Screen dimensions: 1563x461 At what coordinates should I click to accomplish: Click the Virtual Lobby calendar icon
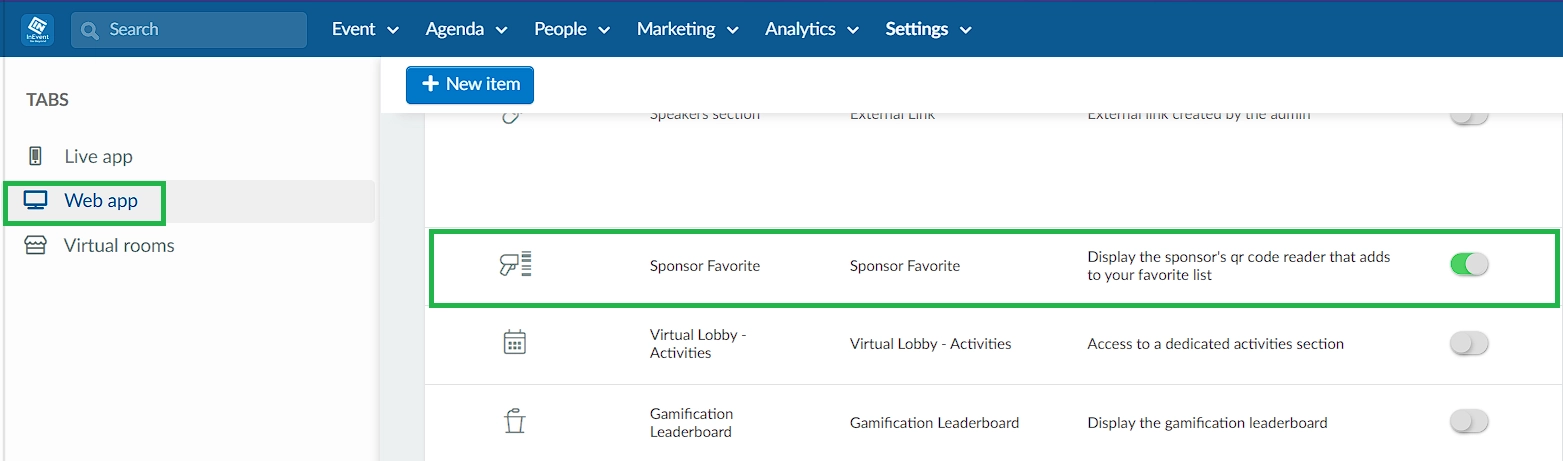coord(514,343)
